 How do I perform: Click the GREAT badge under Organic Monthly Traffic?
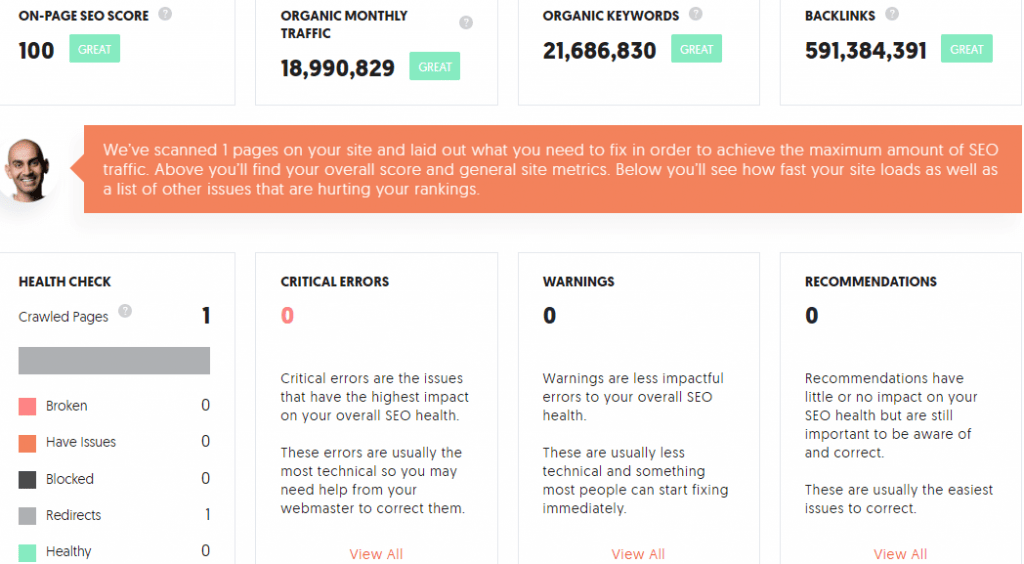click(x=435, y=67)
